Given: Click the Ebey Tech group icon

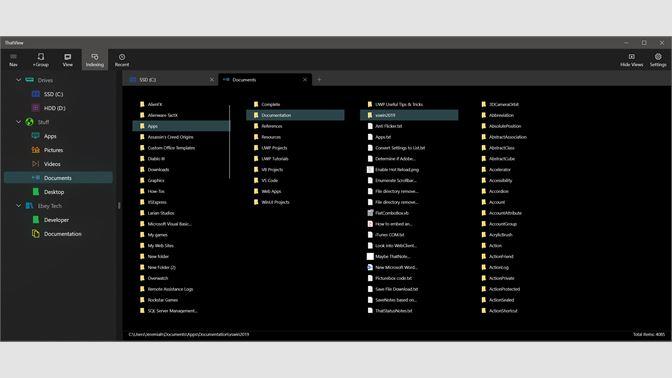Looking at the screenshot, I should (x=30, y=206).
